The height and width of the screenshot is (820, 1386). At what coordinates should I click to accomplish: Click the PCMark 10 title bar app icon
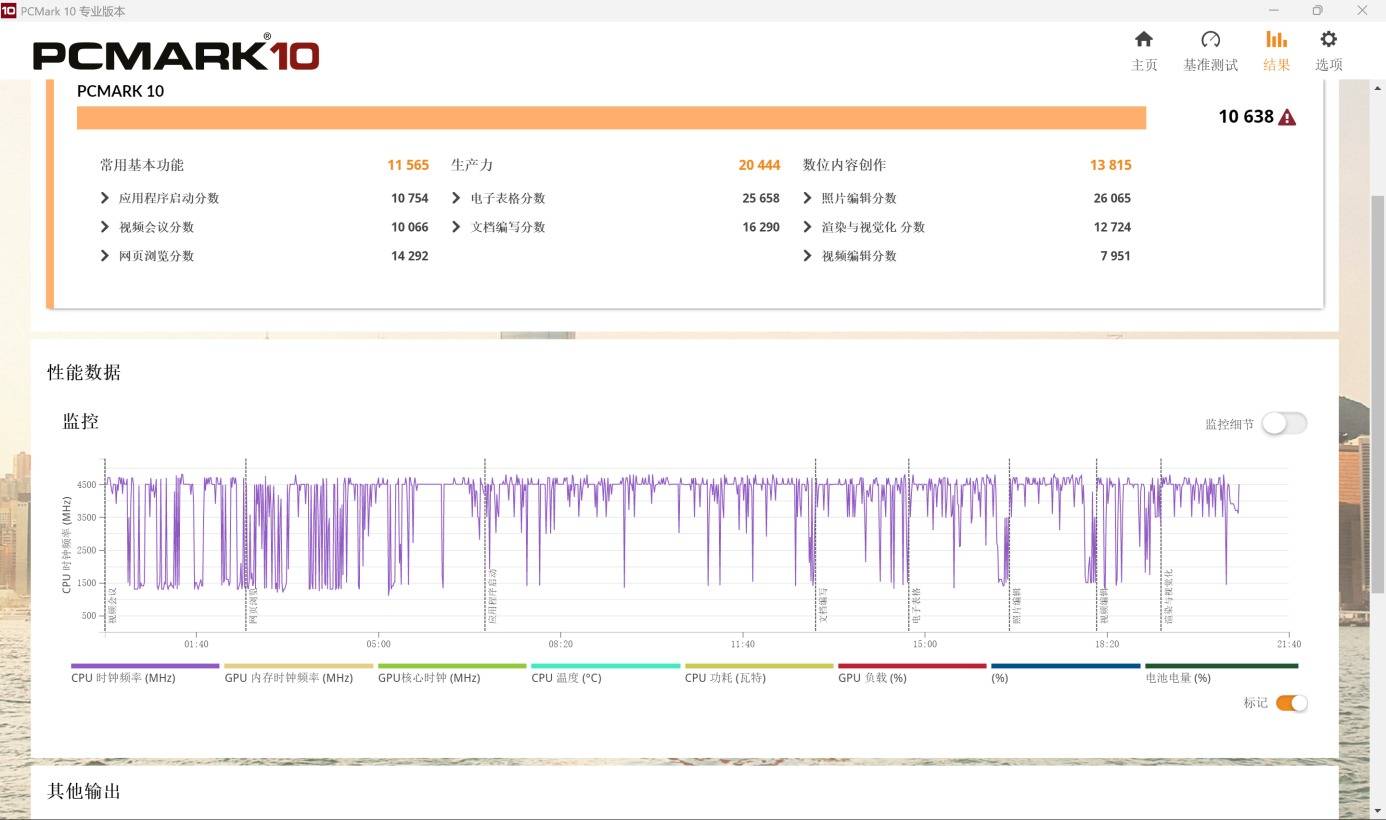[x=9, y=10]
